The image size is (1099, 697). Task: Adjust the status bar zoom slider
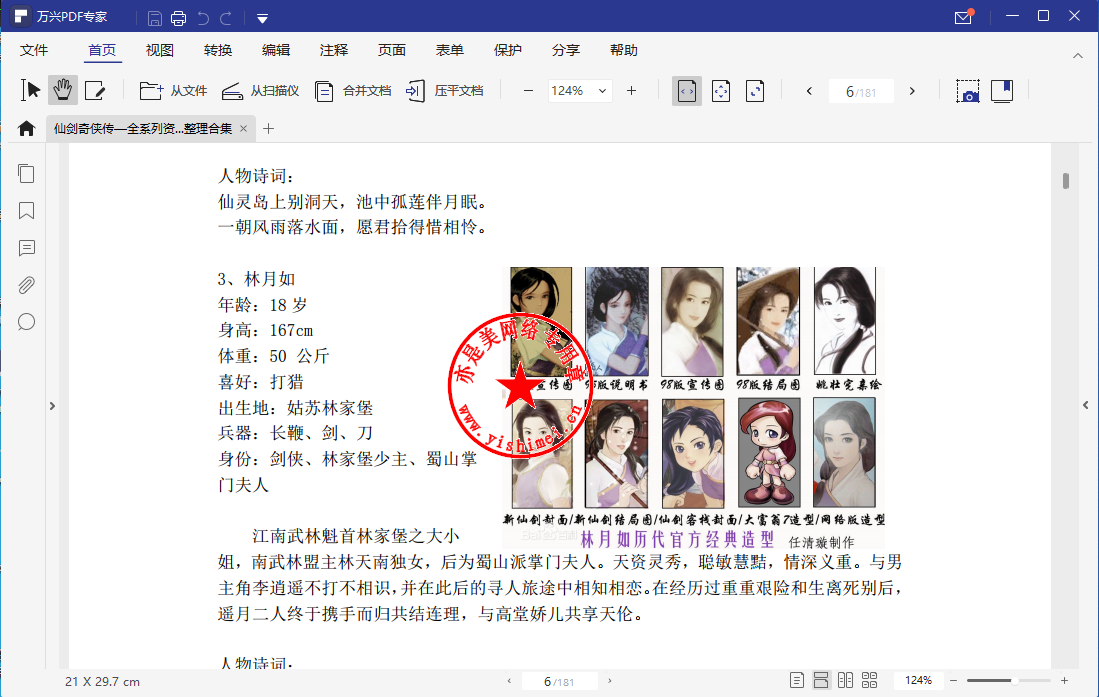pos(1015,681)
